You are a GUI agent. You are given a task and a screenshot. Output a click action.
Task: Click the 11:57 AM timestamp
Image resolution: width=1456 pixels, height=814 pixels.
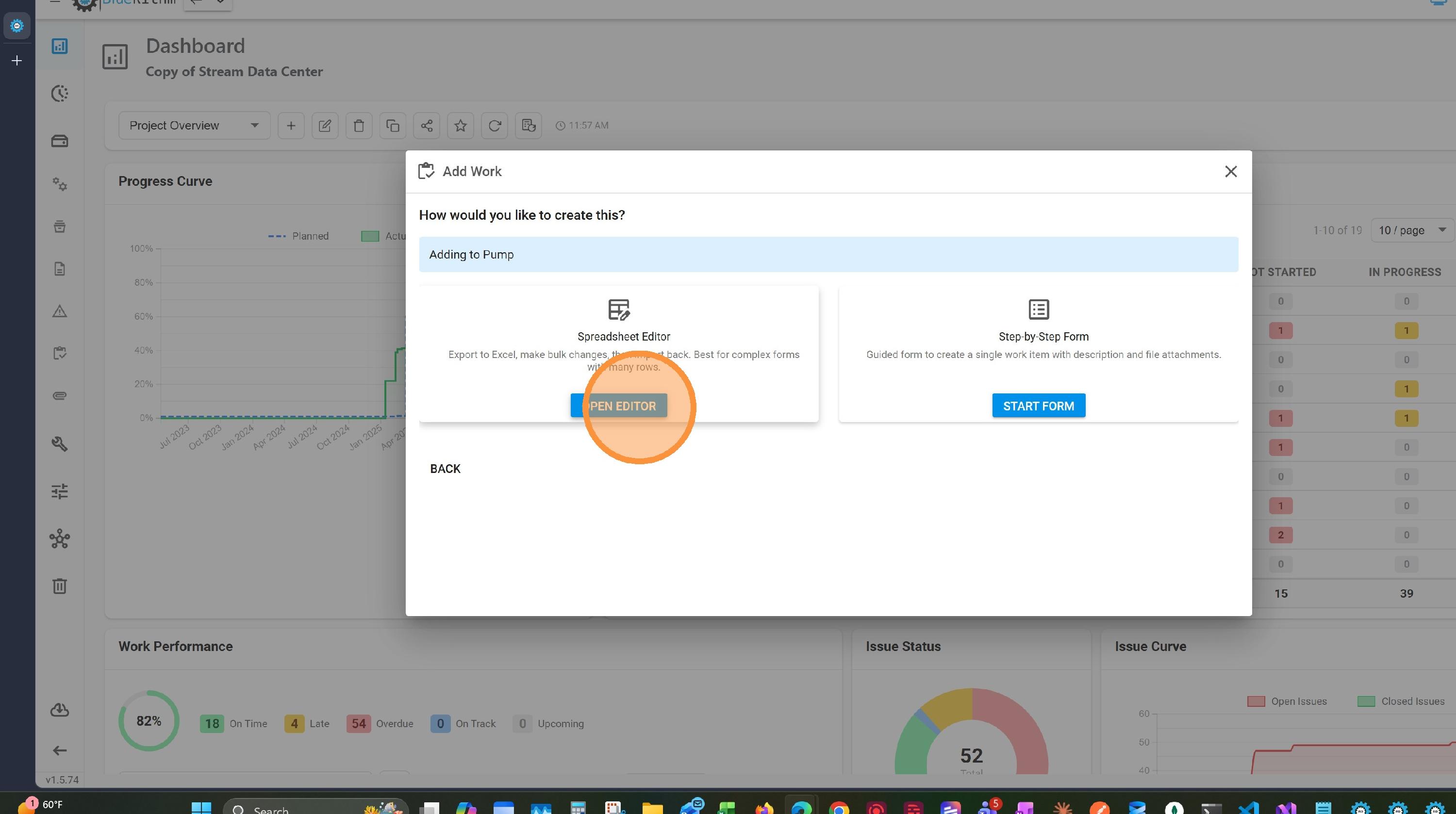581,126
